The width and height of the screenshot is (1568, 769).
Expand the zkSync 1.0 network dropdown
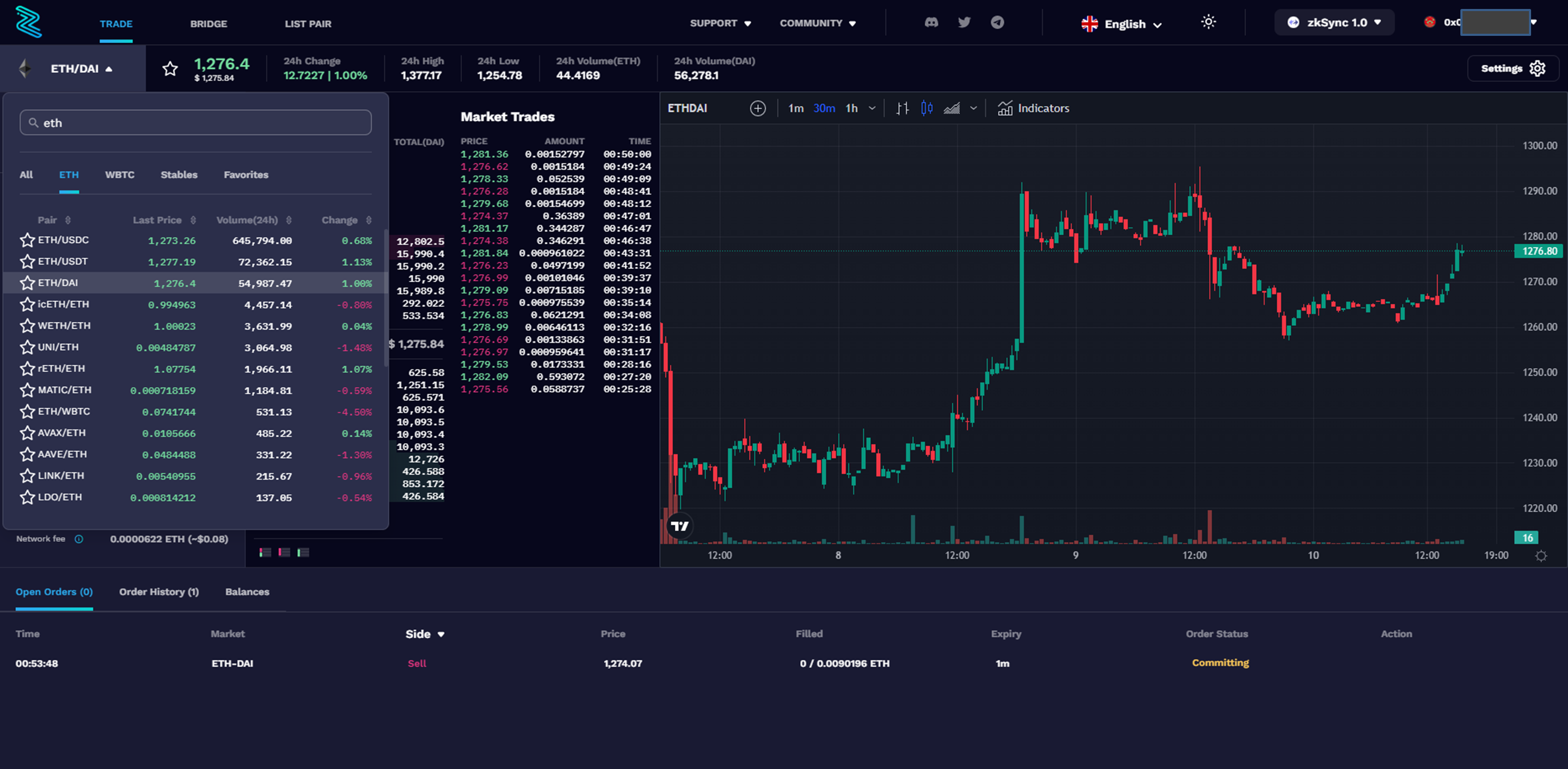1334,23
